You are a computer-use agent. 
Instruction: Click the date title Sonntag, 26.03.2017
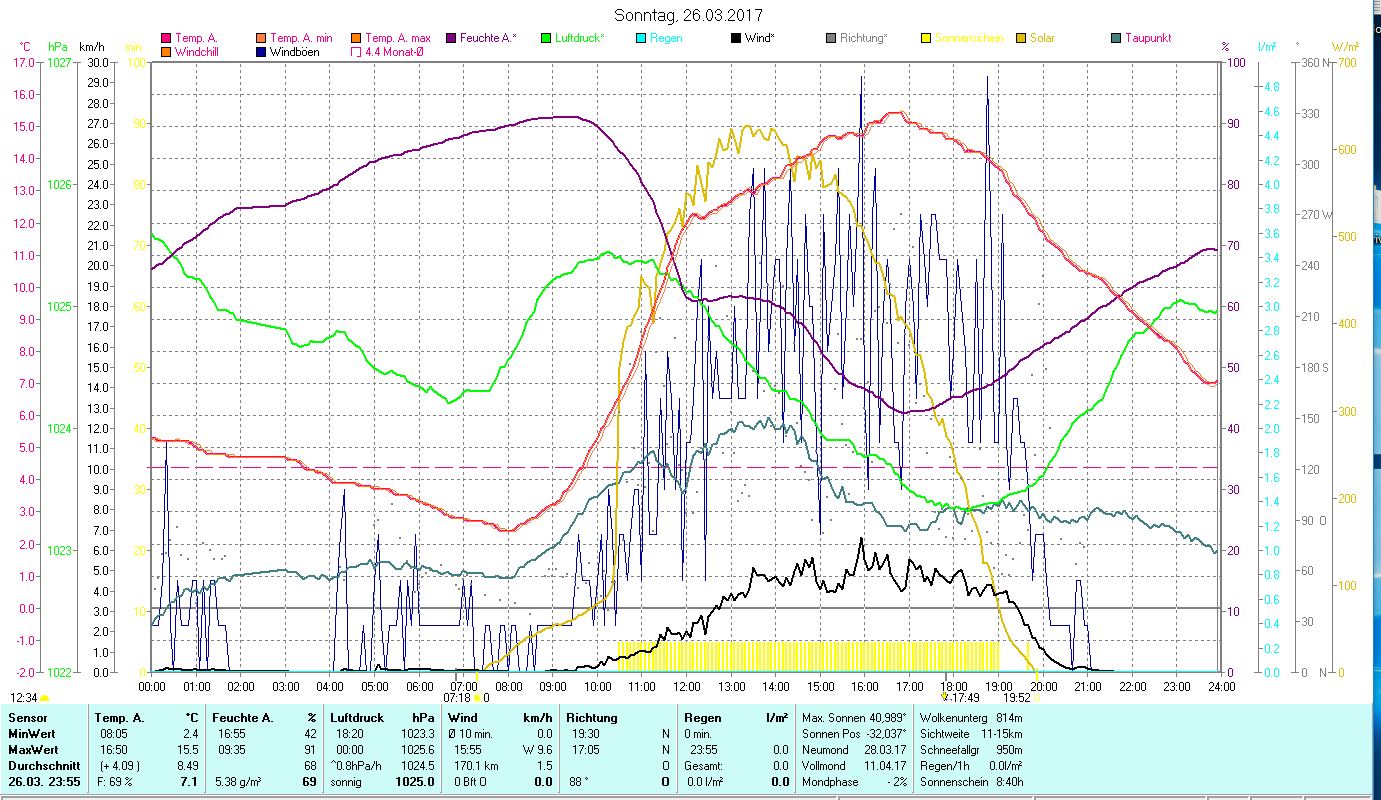point(689,16)
